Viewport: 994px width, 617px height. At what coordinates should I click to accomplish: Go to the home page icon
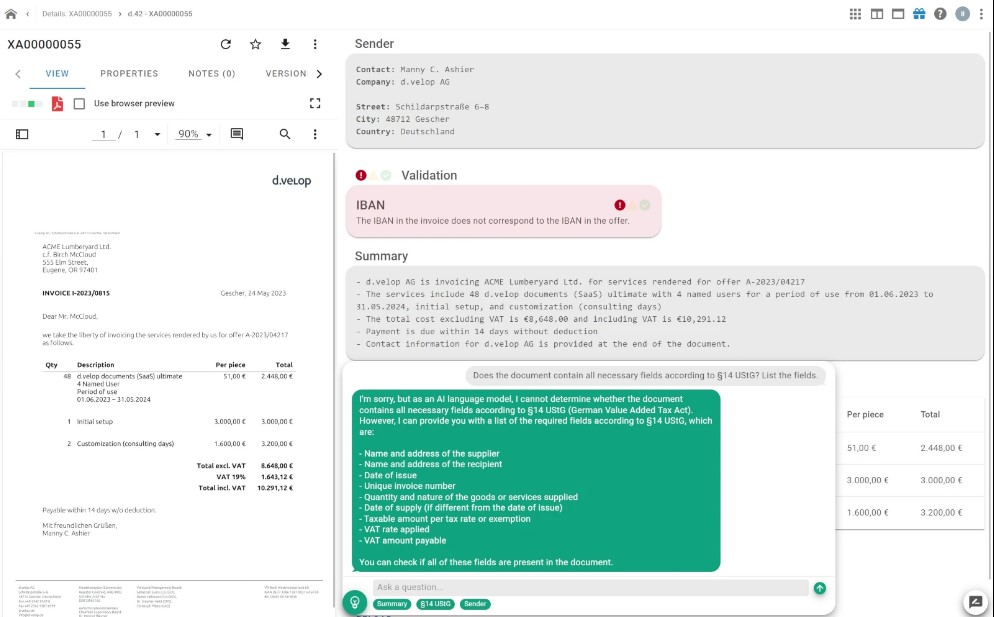[11, 13]
